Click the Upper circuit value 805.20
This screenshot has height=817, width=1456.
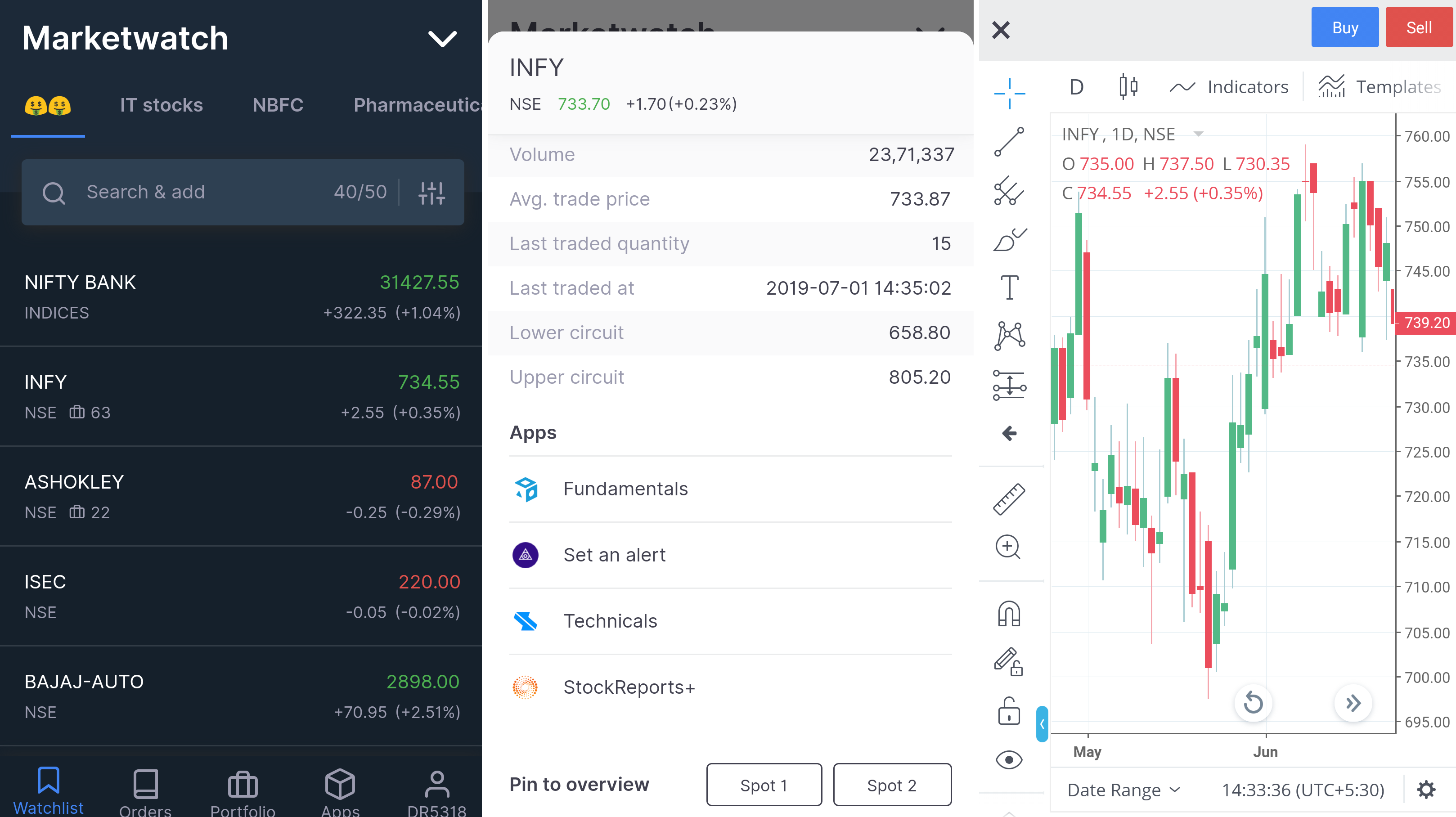920,377
